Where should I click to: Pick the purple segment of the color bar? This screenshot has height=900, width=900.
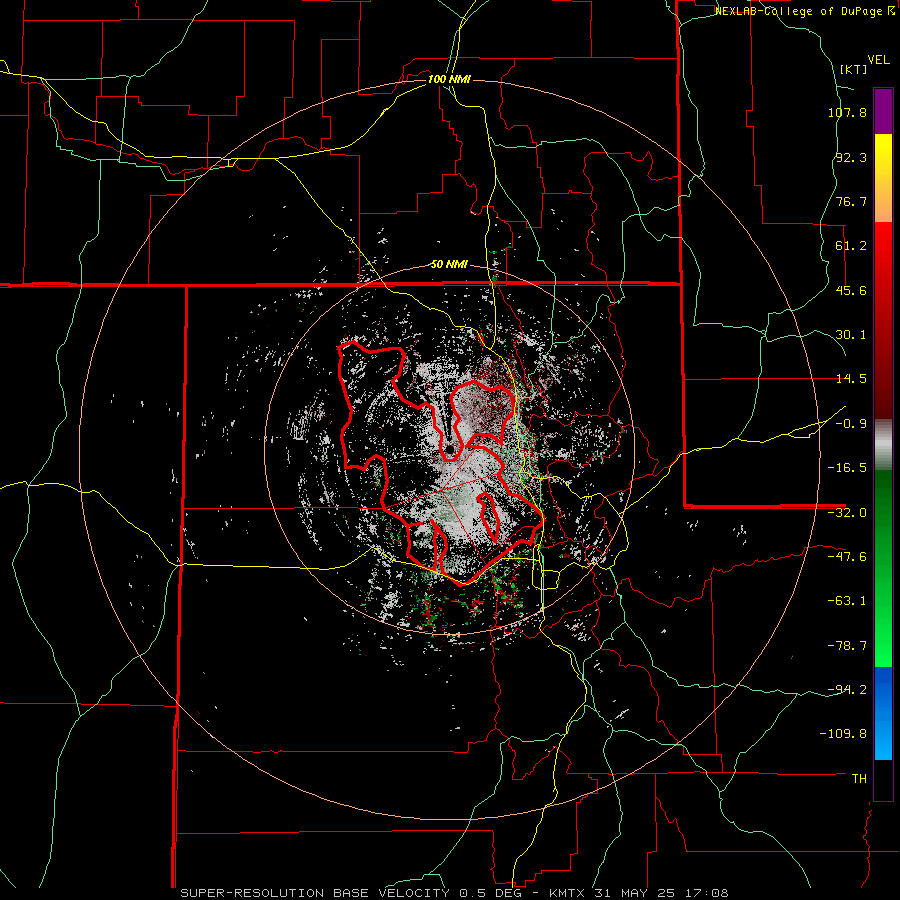pyautogui.click(x=883, y=111)
